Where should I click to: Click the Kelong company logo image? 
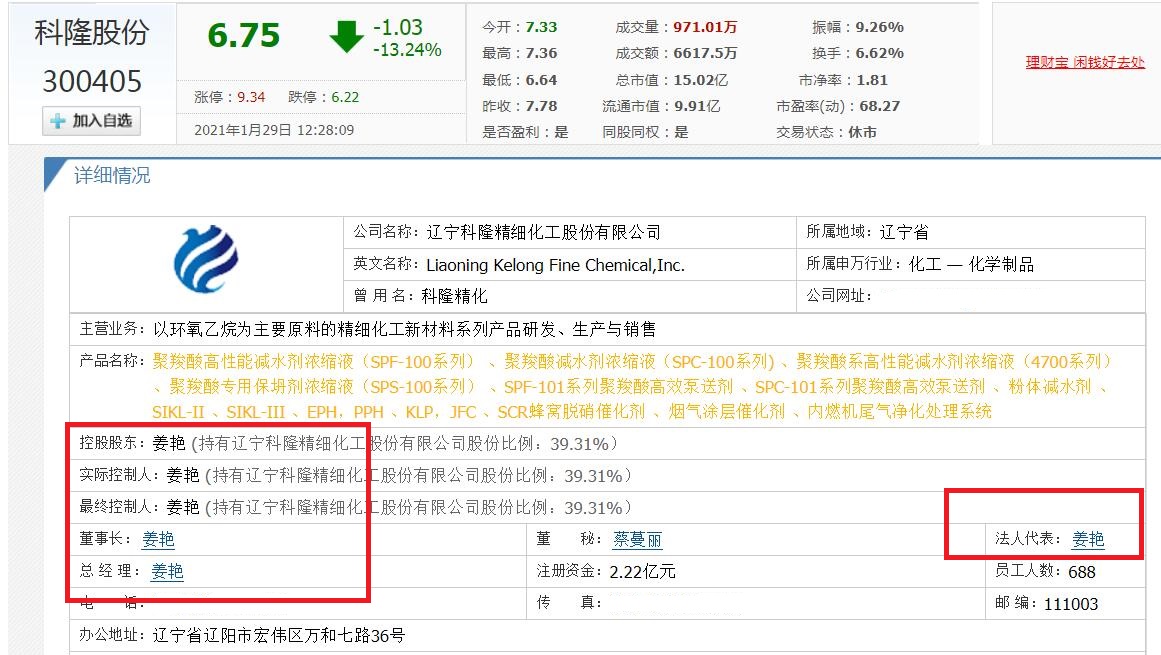[x=206, y=259]
